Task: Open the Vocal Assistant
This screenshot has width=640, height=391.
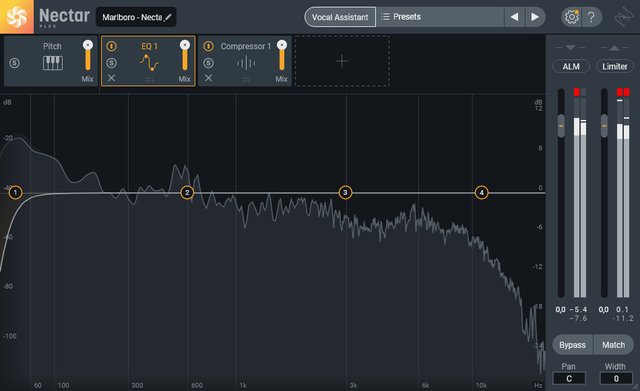Action: pos(340,17)
